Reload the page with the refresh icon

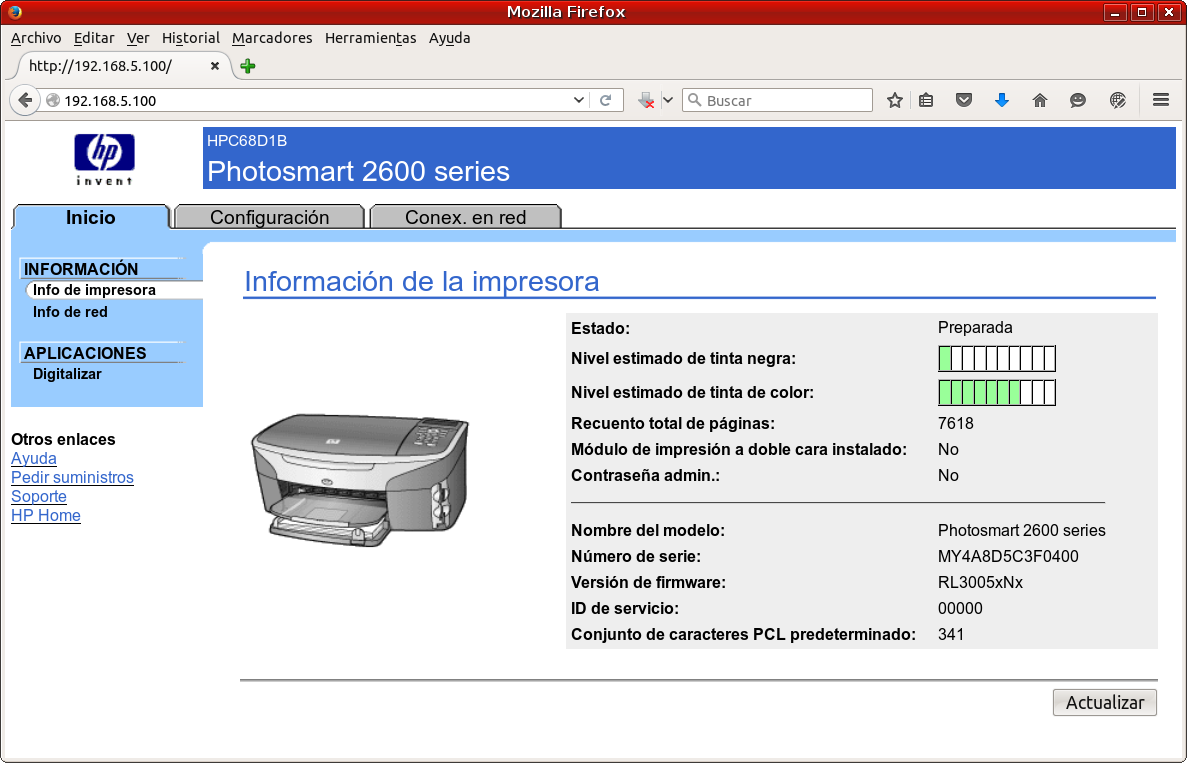[605, 100]
